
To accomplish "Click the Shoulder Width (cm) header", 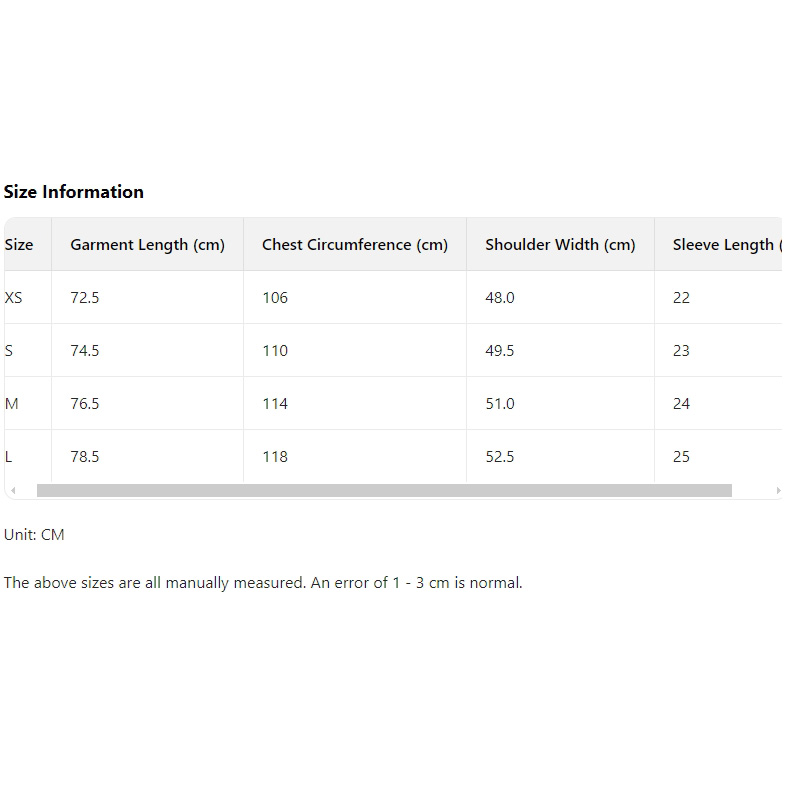I will click(561, 244).
